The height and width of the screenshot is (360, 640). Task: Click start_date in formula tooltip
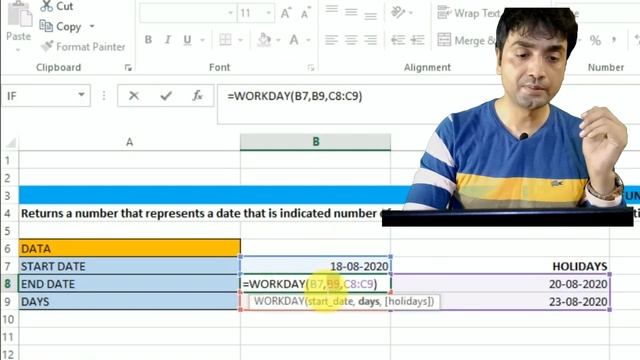point(331,302)
